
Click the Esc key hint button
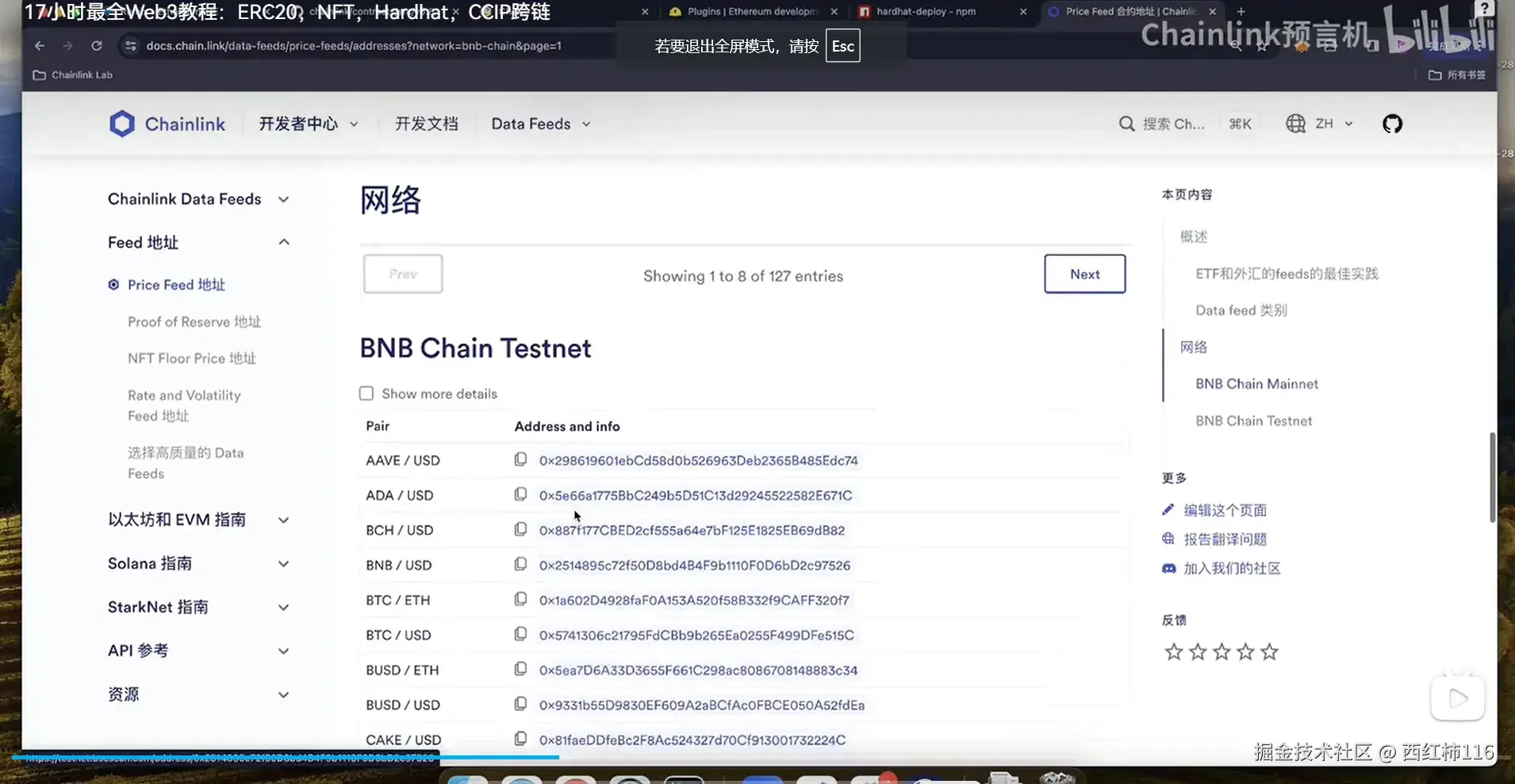pyautogui.click(x=842, y=46)
